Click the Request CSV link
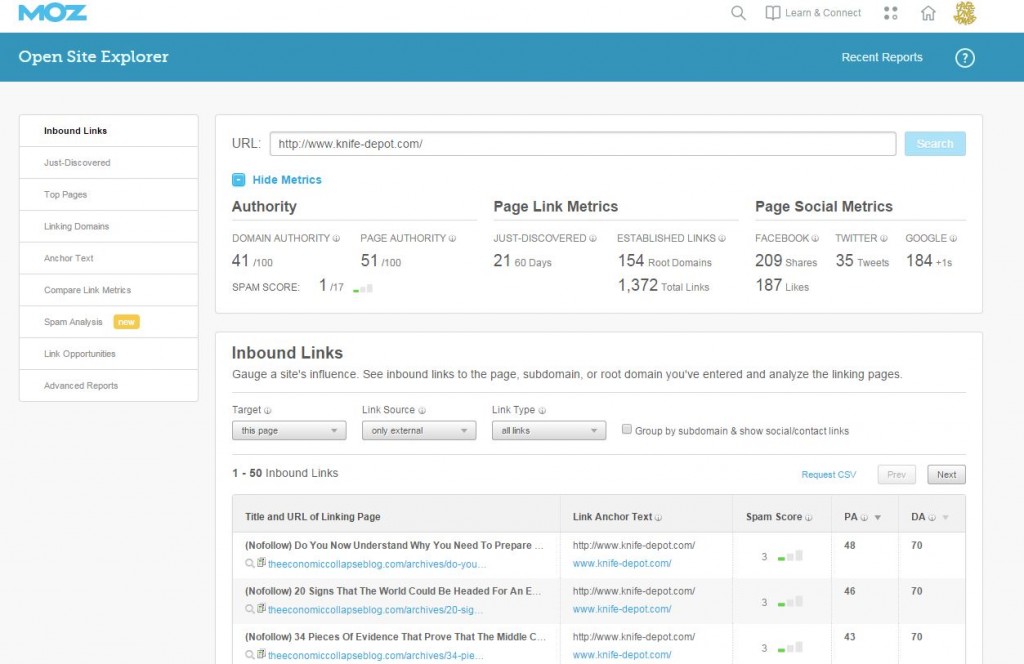 coord(829,475)
